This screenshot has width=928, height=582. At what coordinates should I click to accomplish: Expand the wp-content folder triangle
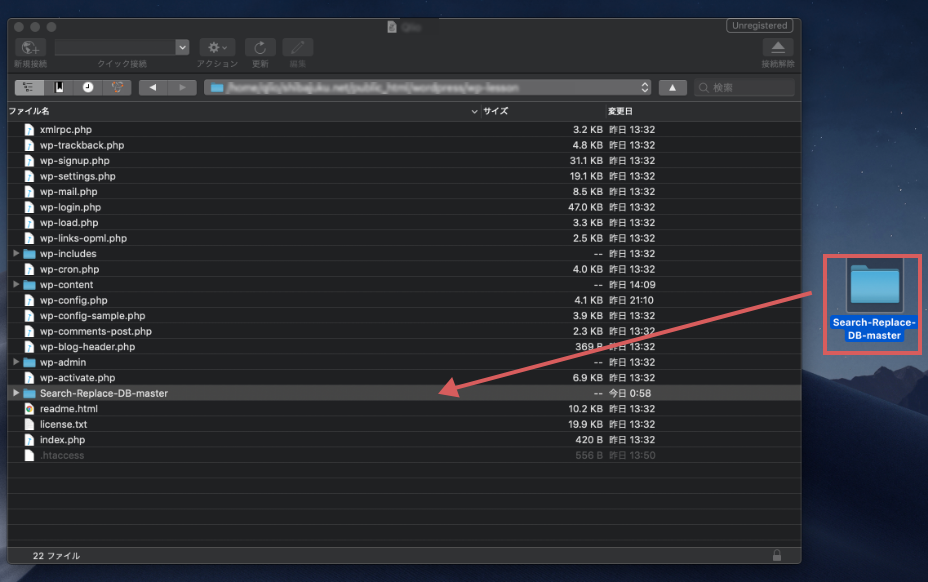pyautogui.click(x=16, y=285)
